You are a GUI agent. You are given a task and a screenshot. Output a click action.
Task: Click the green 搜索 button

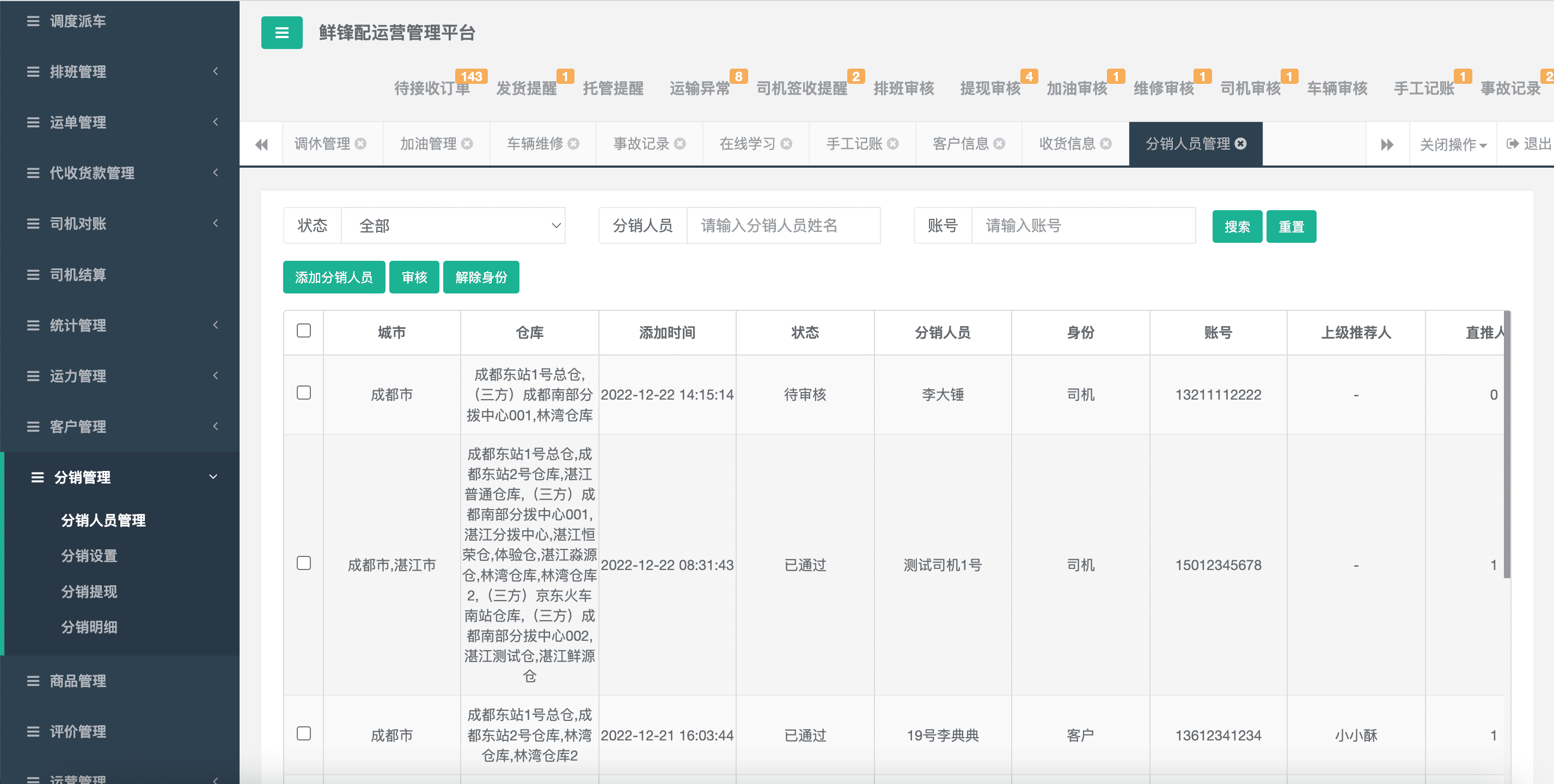(1237, 226)
